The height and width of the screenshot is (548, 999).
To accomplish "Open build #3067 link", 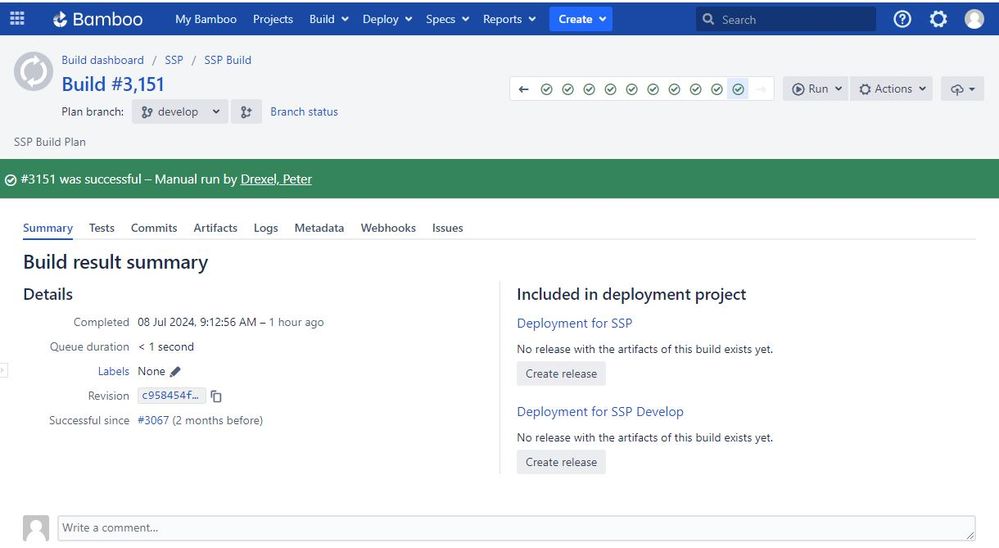I will coord(154,421).
